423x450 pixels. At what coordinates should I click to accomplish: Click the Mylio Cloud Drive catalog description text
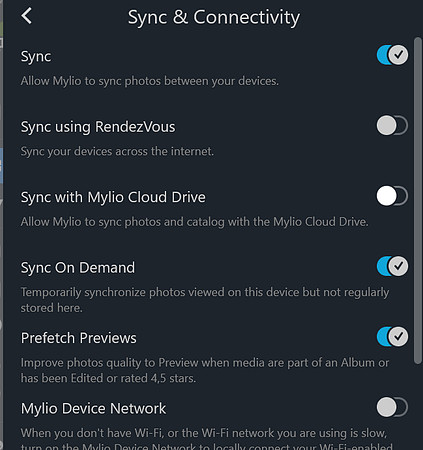pyautogui.click(x=195, y=222)
